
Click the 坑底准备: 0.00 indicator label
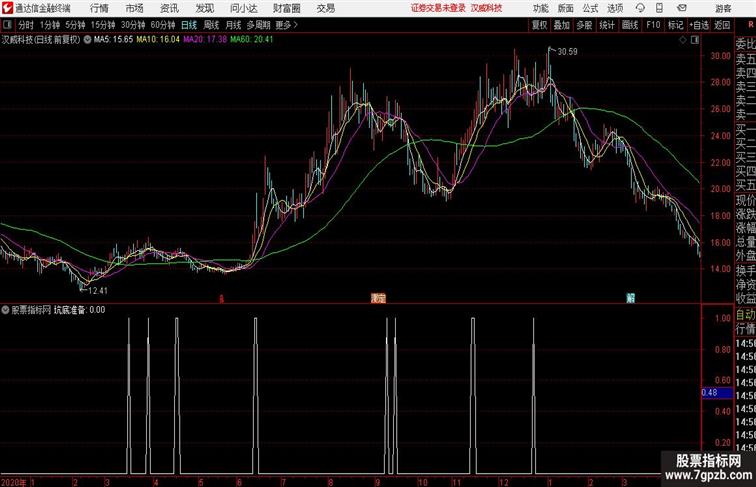[80, 310]
